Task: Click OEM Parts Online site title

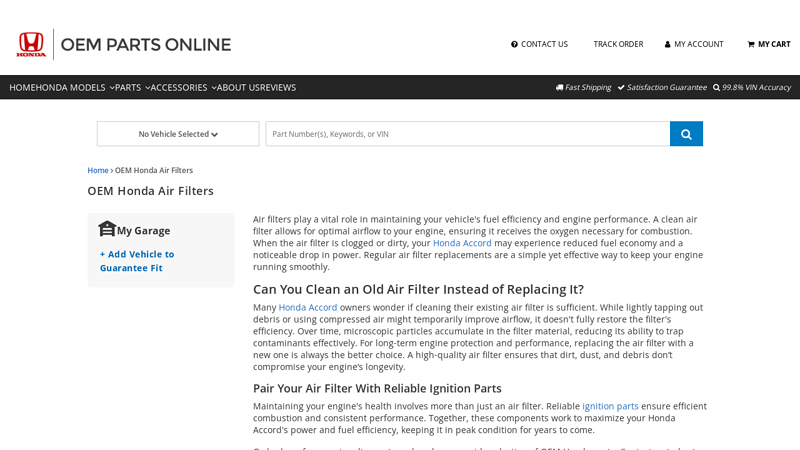Action: point(146,44)
